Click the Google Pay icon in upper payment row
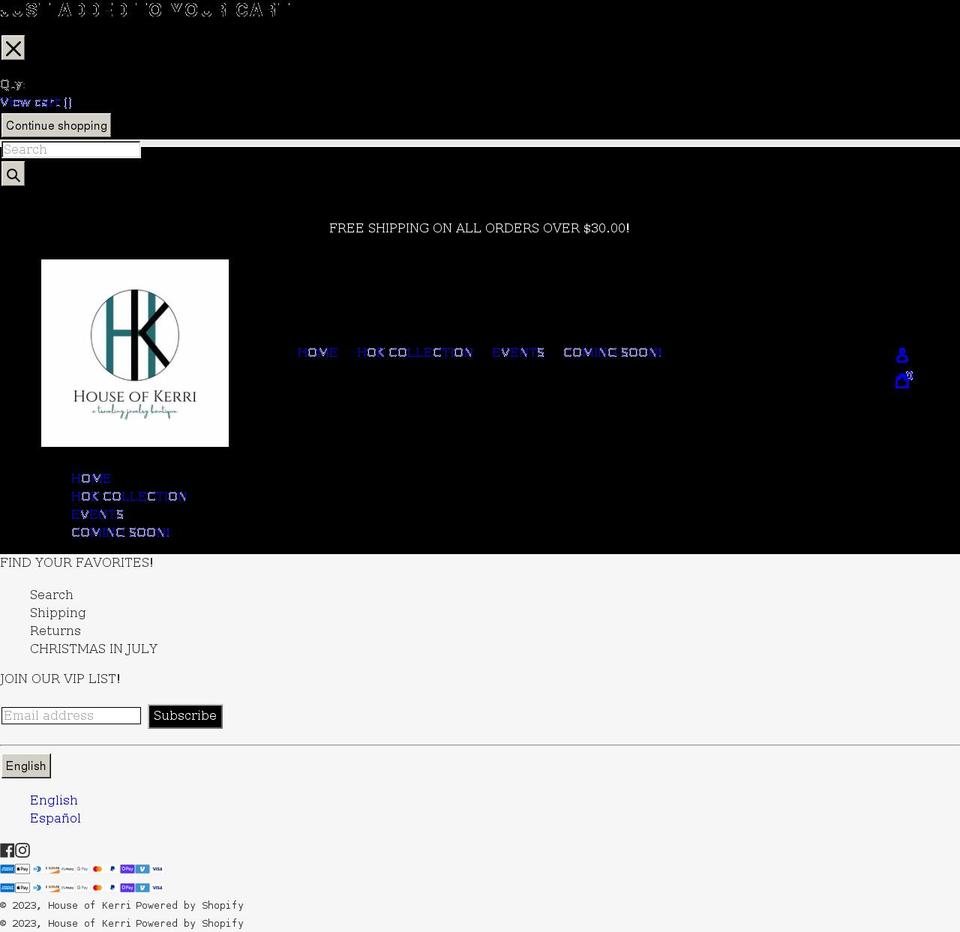 [83, 869]
